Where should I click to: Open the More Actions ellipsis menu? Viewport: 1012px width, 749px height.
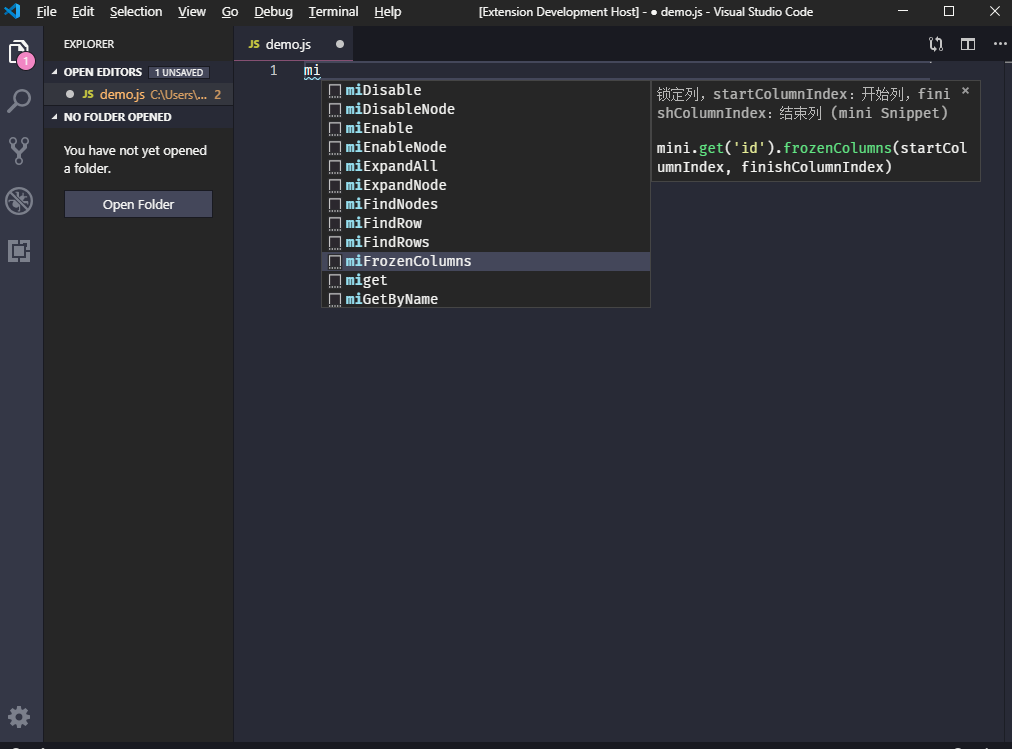click(x=1000, y=44)
